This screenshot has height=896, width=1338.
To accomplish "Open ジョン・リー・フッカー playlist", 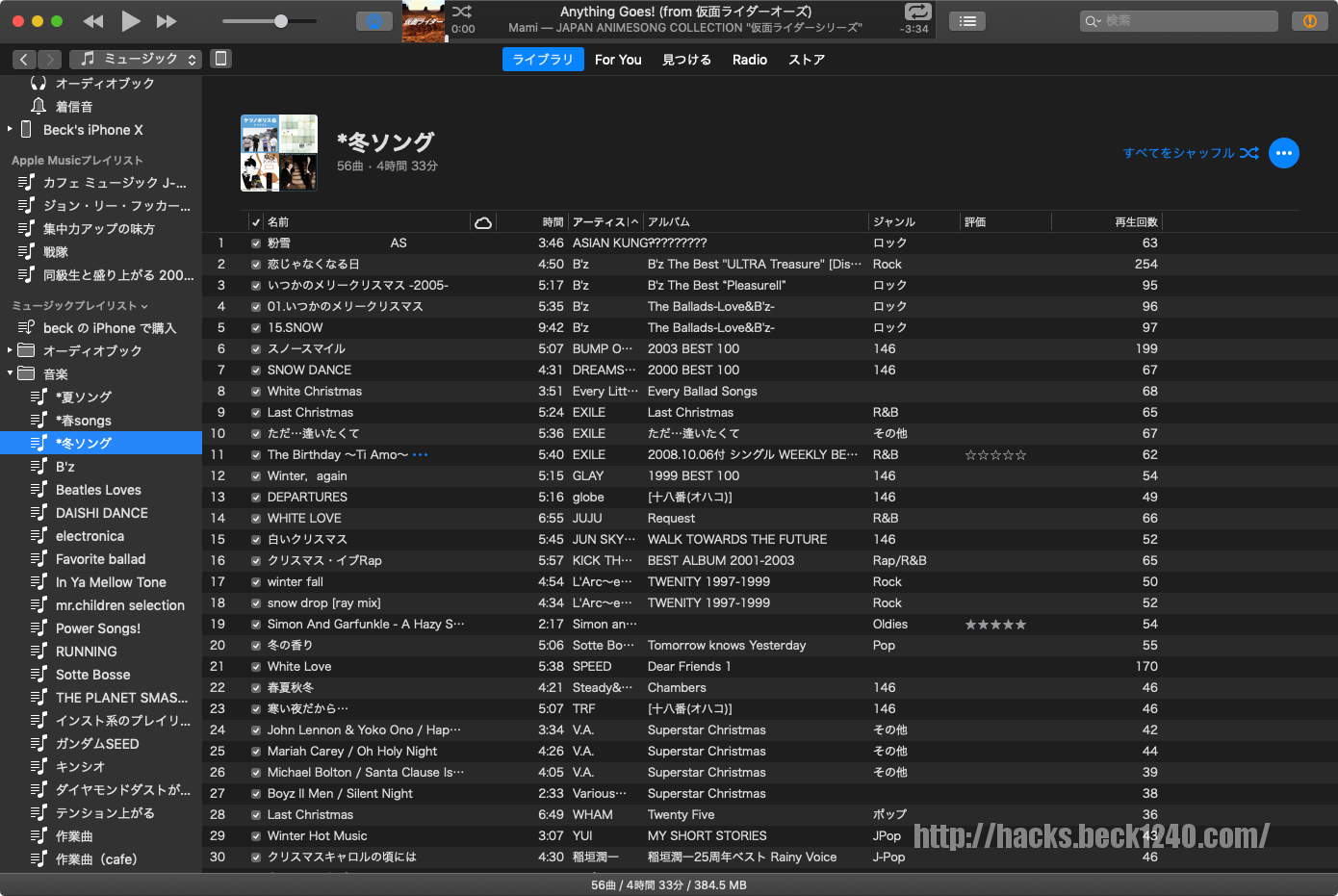I will (101, 206).
